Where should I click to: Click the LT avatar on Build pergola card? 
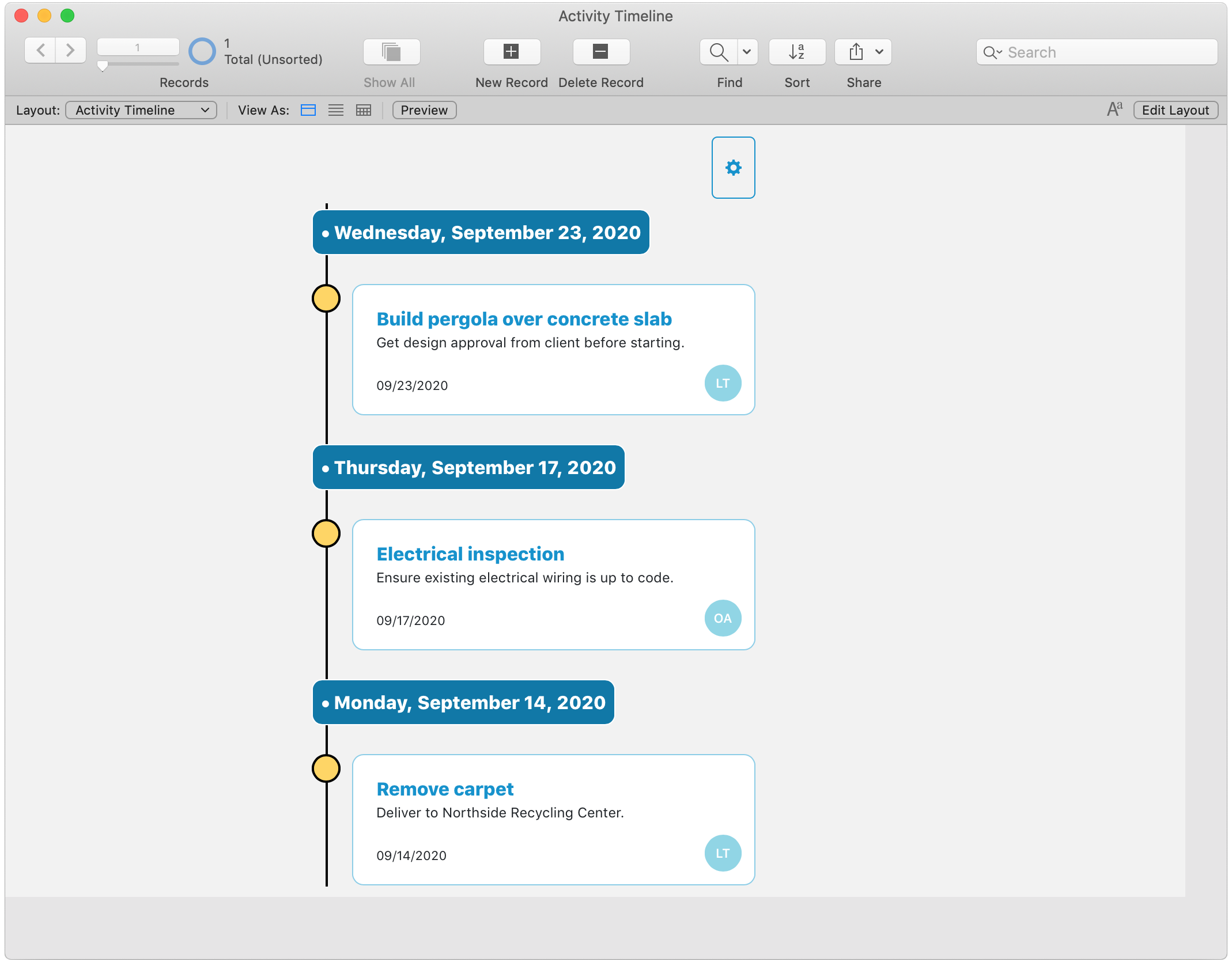click(x=723, y=383)
